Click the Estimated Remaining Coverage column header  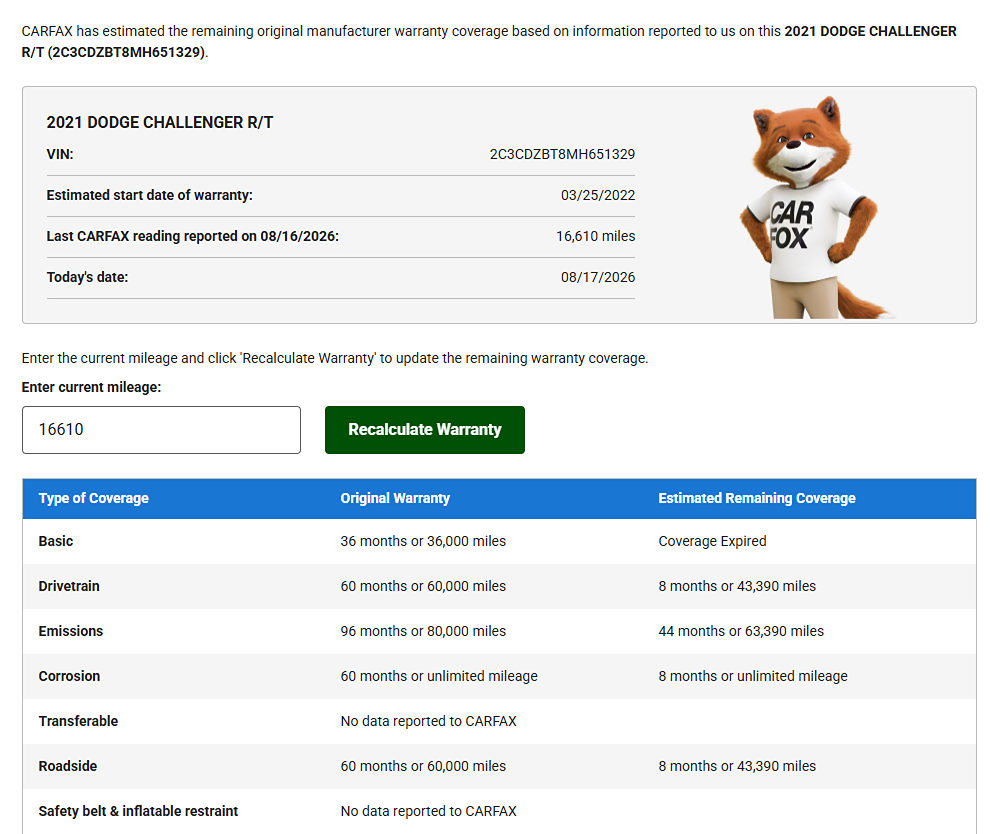coord(756,498)
